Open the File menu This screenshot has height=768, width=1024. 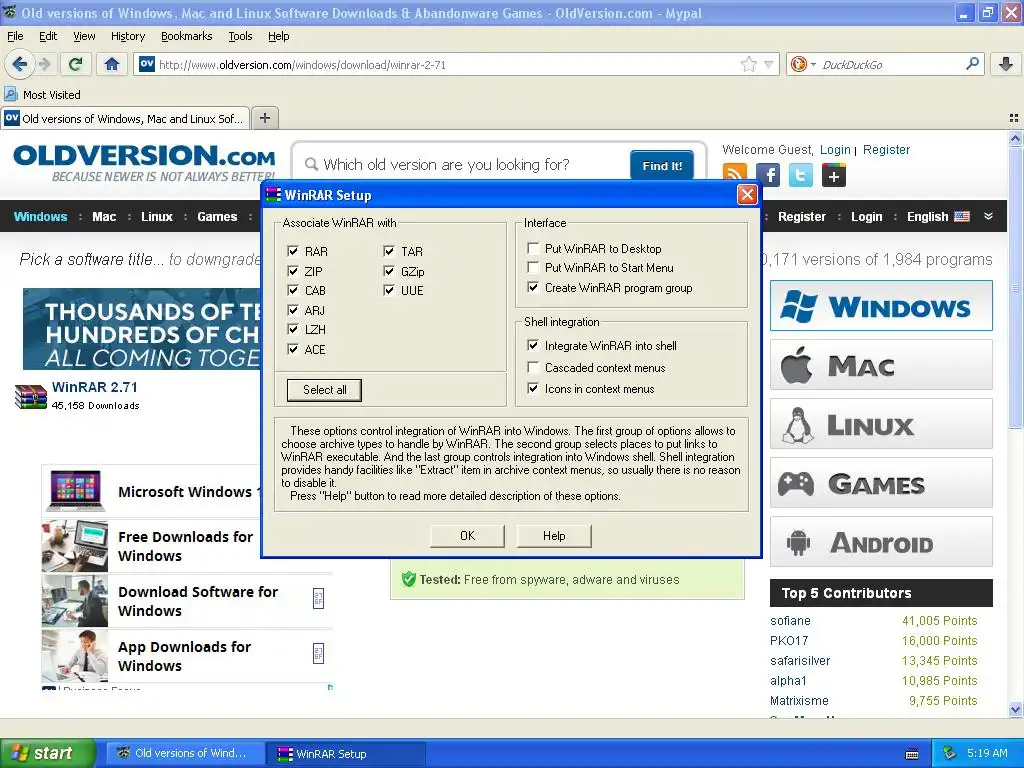(15, 36)
